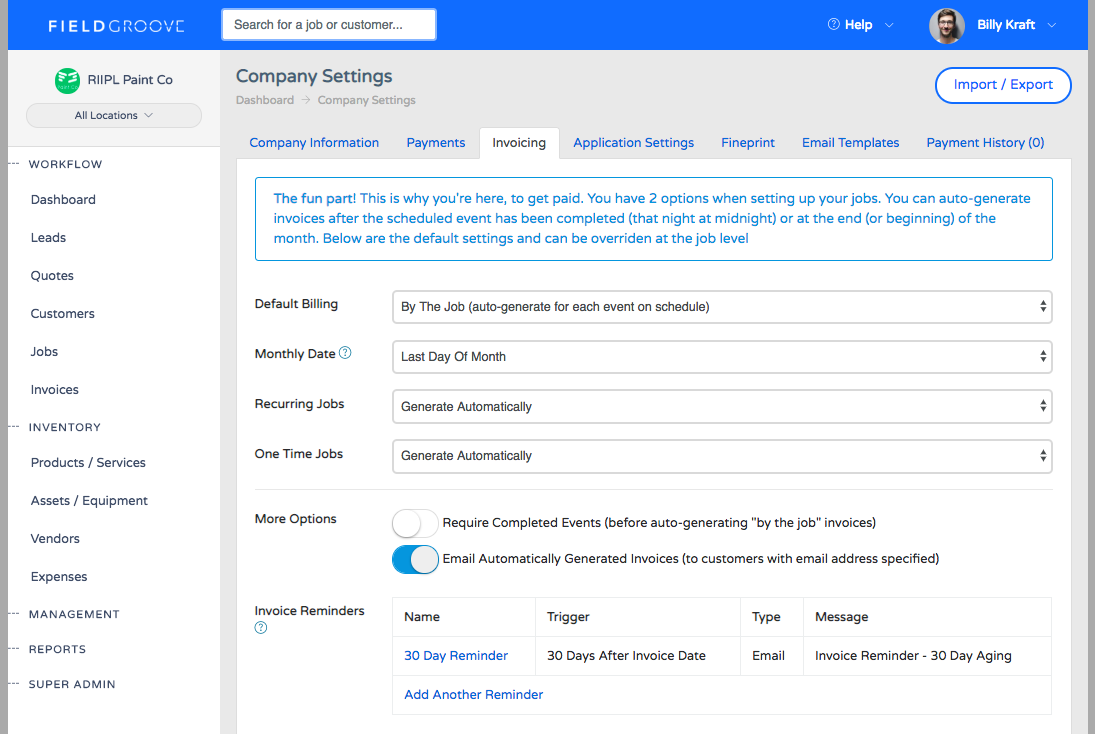This screenshot has height=734, width=1095.
Task: Click the Invoice Reminders help icon
Action: 260,628
